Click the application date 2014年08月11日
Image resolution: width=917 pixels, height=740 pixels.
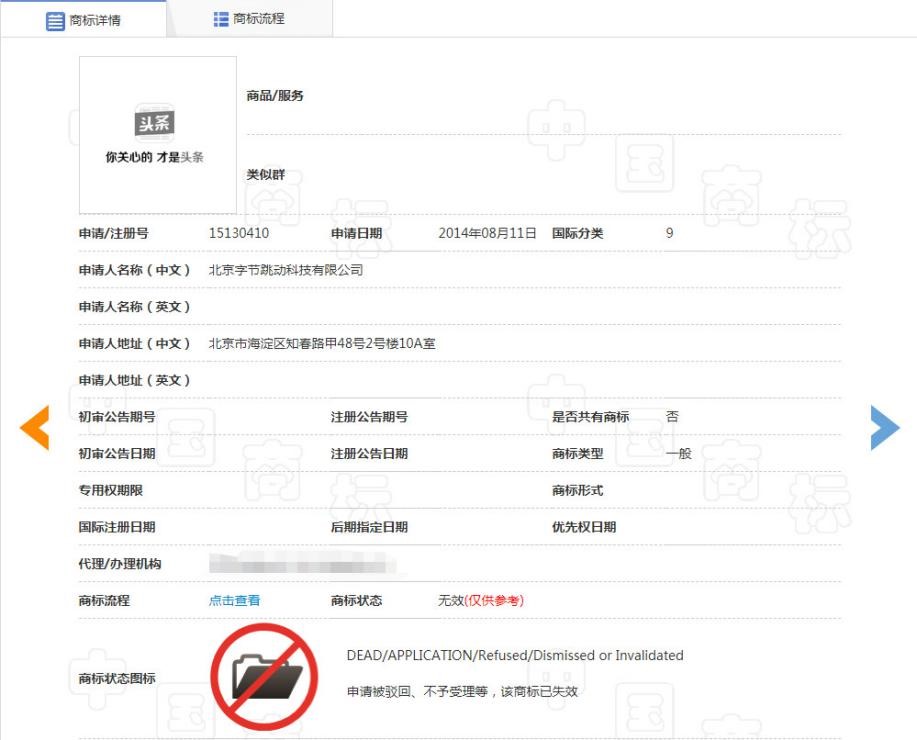487,233
